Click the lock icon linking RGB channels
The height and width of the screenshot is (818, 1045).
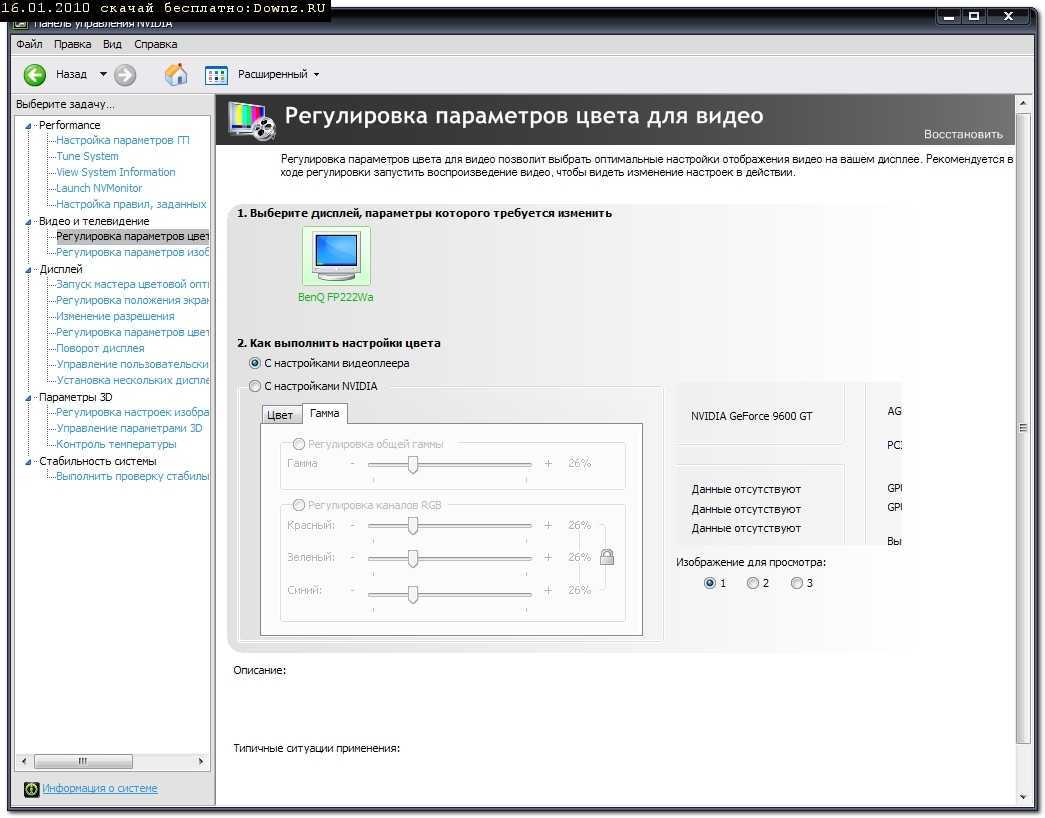(x=606, y=557)
